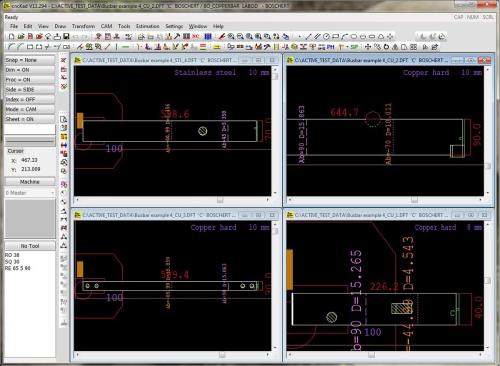Toggle the Snap = None setting

pos(30,60)
